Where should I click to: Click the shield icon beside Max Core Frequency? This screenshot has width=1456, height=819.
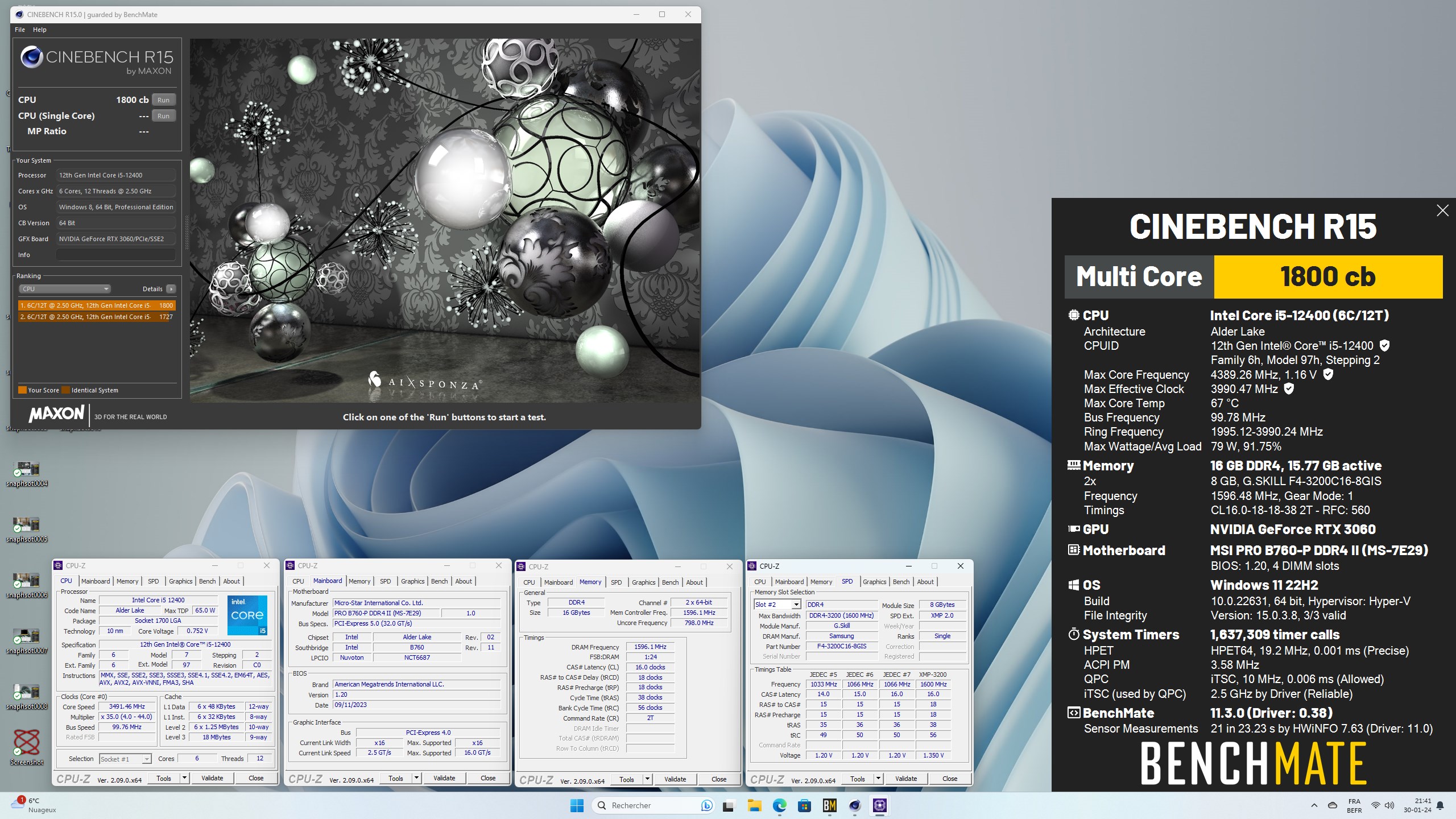click(x=1328, y=374)
